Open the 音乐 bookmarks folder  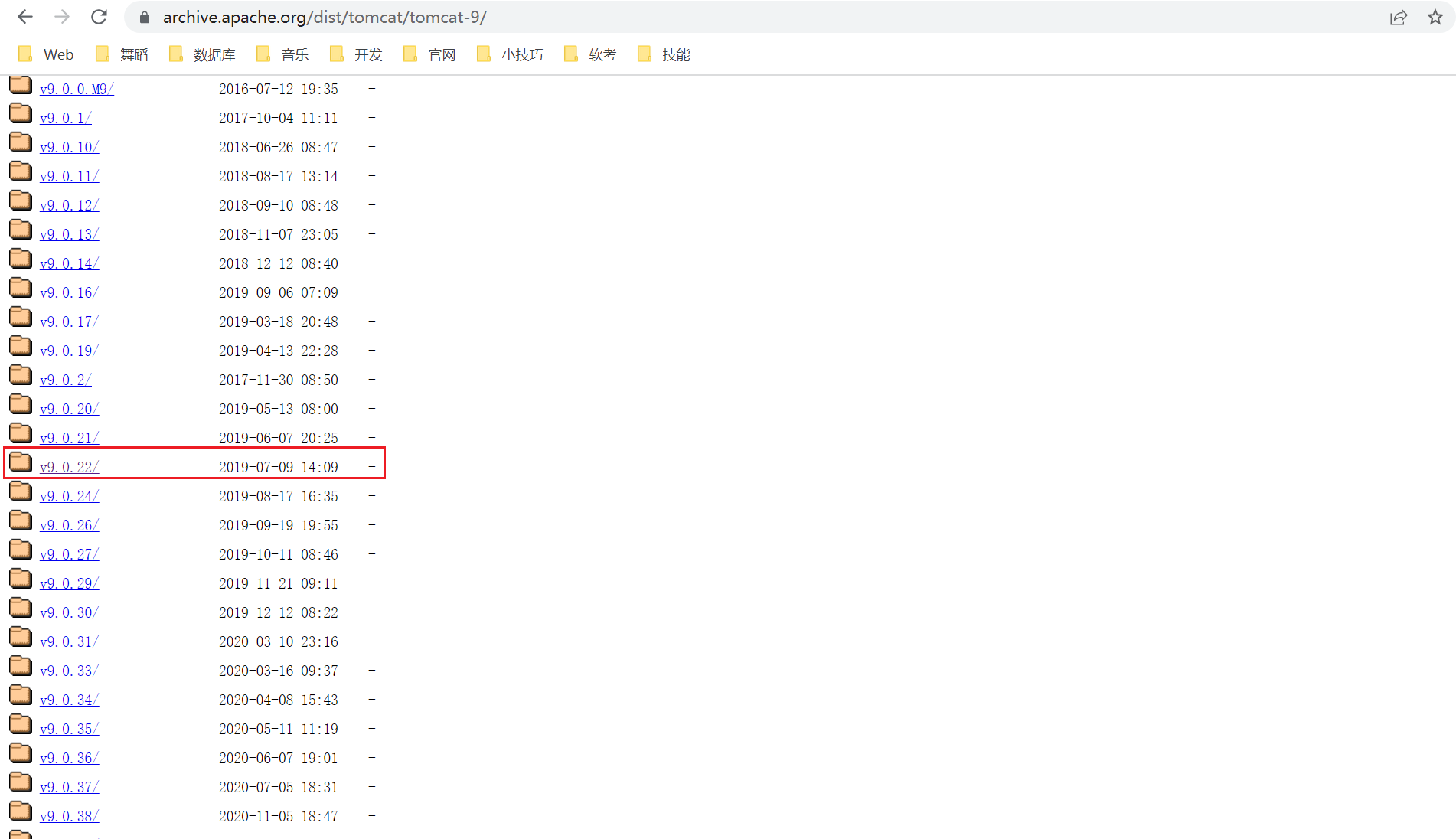click(282, 54)
